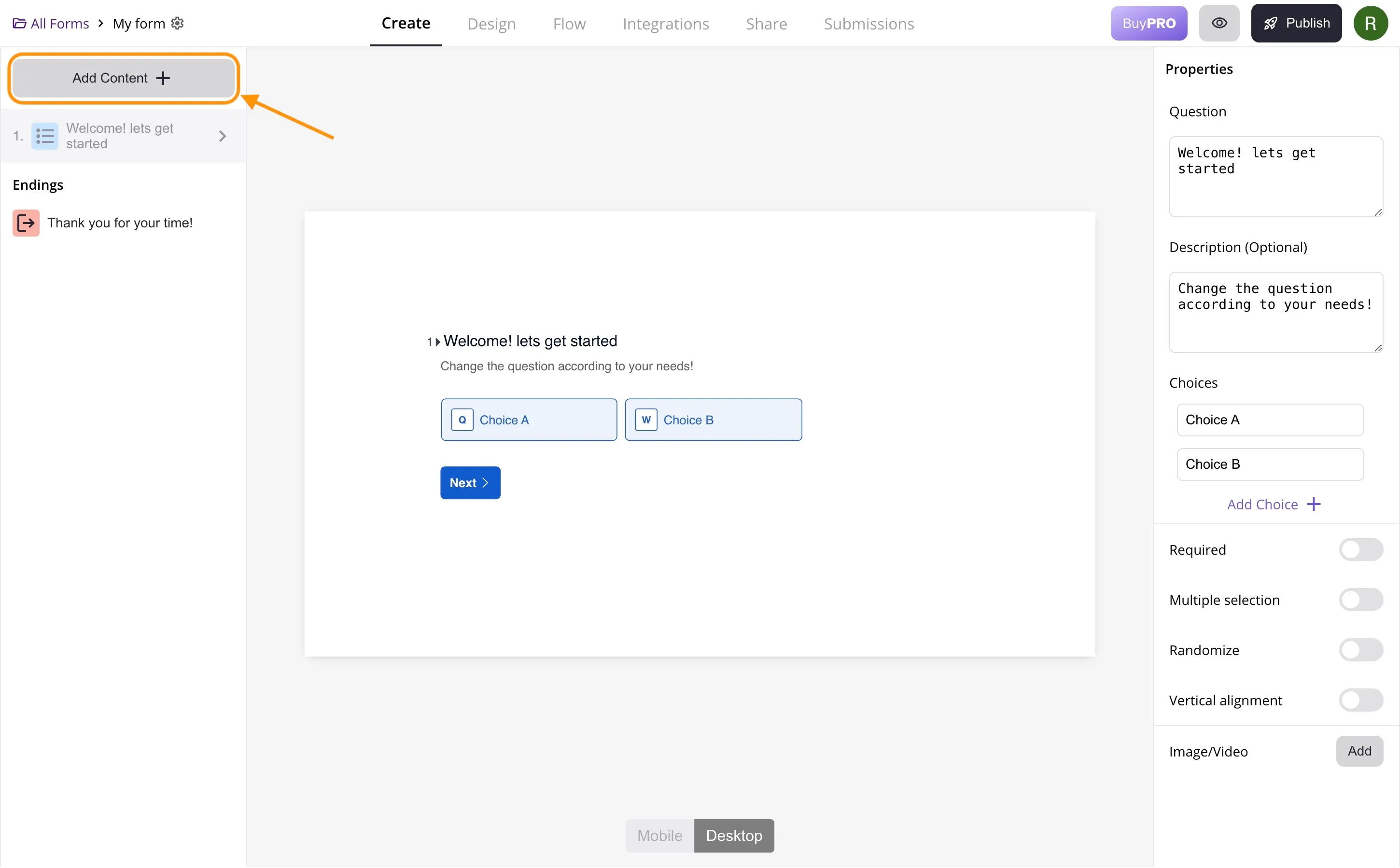
Task: Switch to the Design tab
Action: [x=491, y=24]
